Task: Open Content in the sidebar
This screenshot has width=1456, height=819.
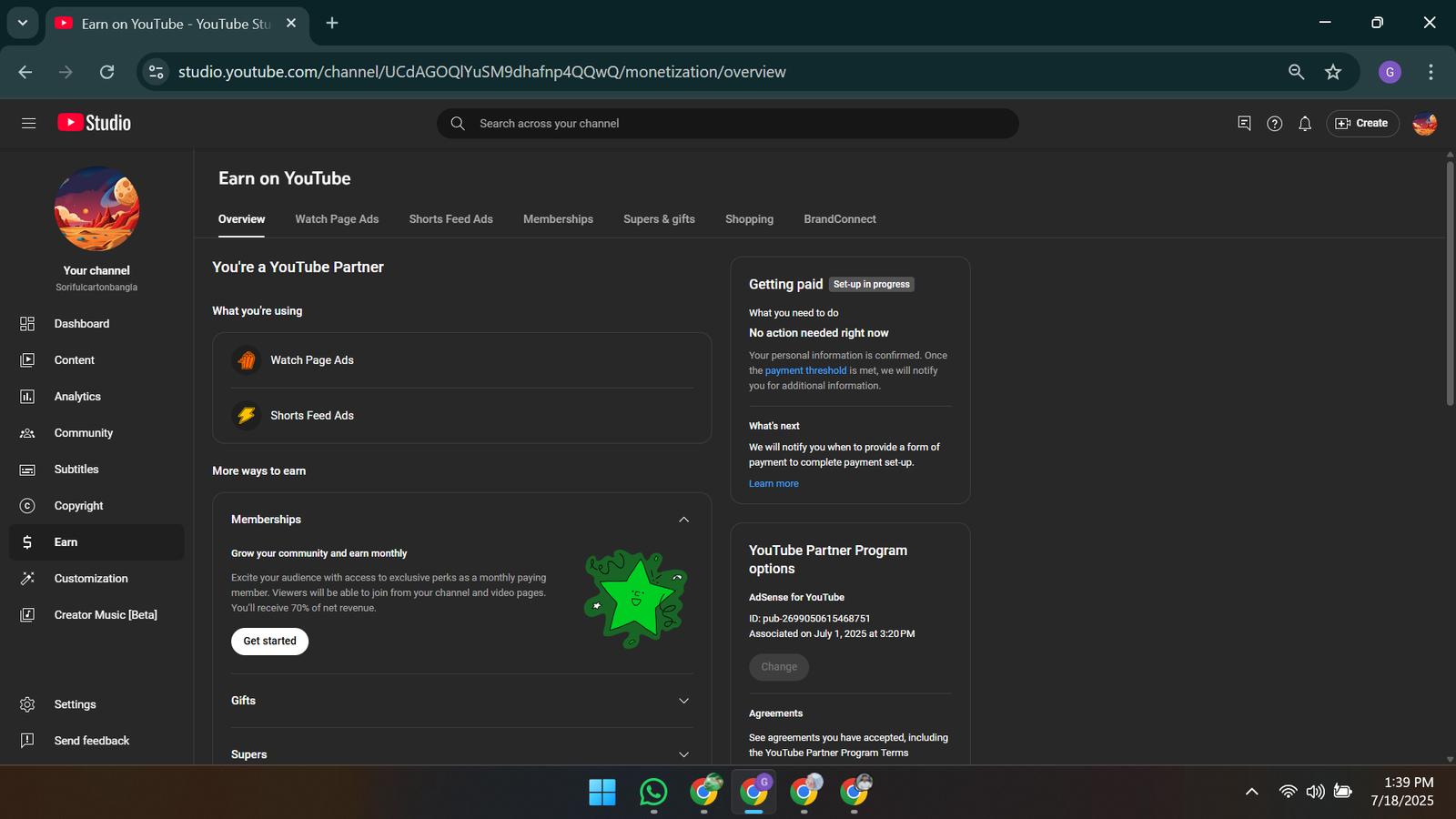Action: pyautogui.click(x=96, y=360)
